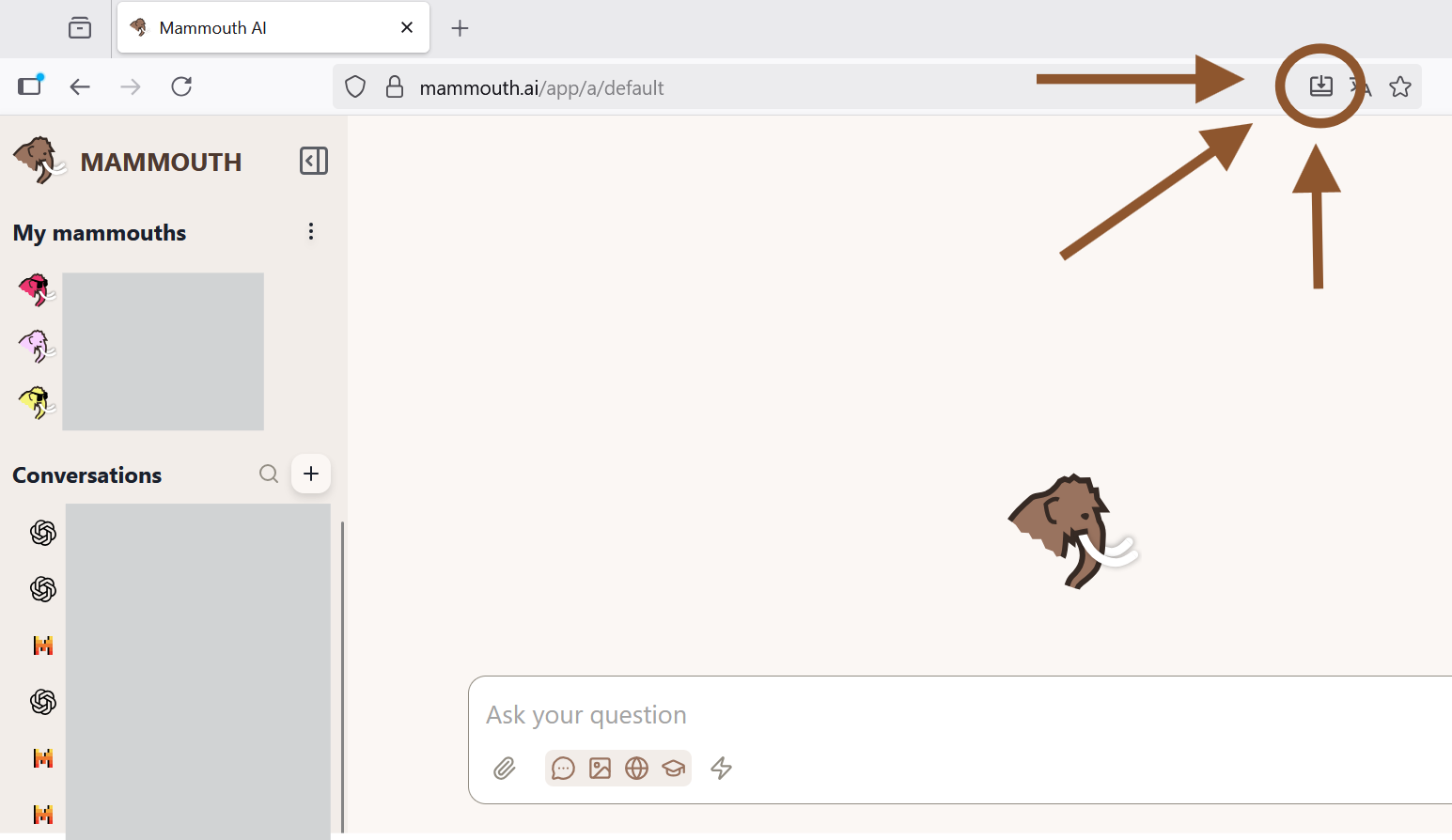Open a new browser tab
Image resolution: width=1452 pixels, height=840 pixels.
(x=460, y=27)
